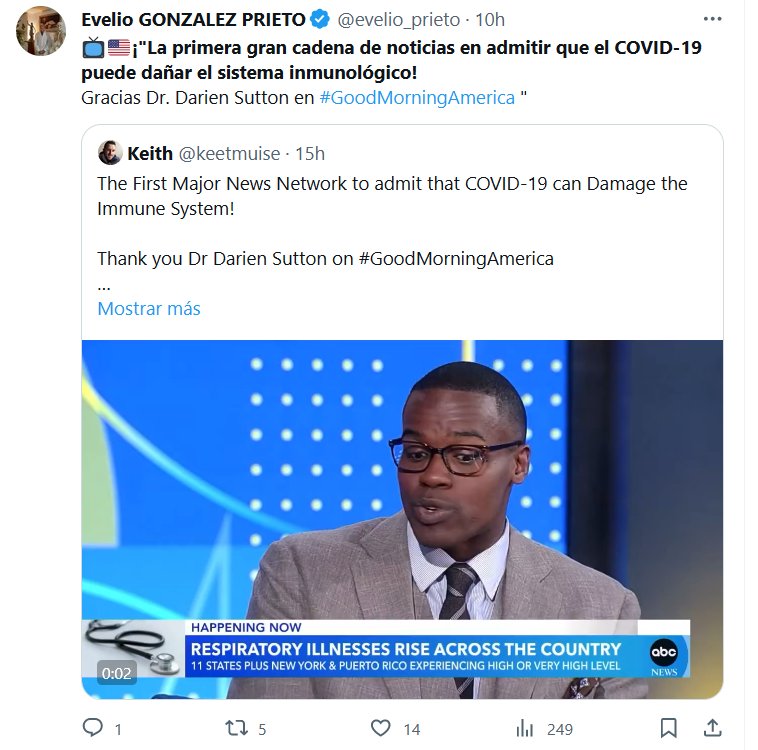Open Keith's small profile picture
This screenshot has width=758, height=750.
point(110,153)
